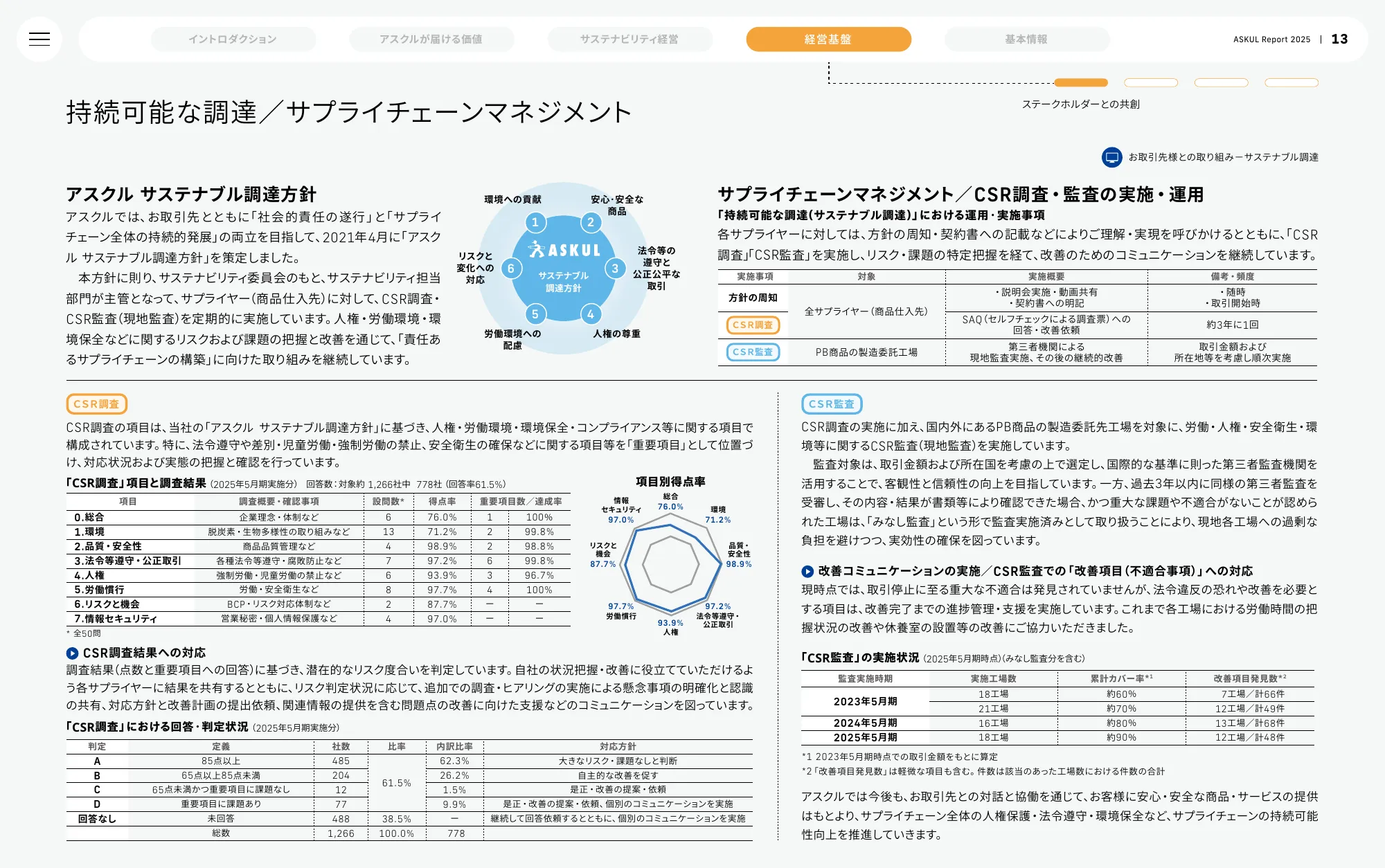
Task: Click radar chart label 人権 93.9%
Action: pos(670,627)
